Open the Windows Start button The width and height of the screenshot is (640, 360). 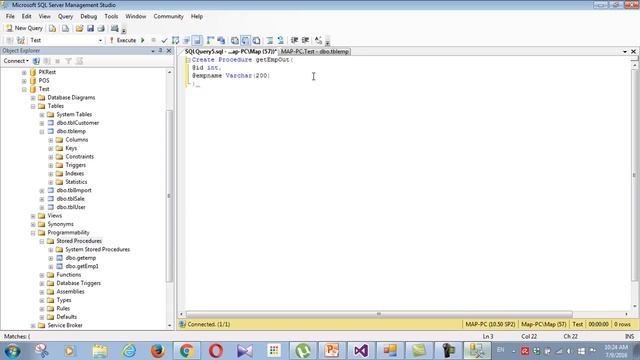pos(13,351)
